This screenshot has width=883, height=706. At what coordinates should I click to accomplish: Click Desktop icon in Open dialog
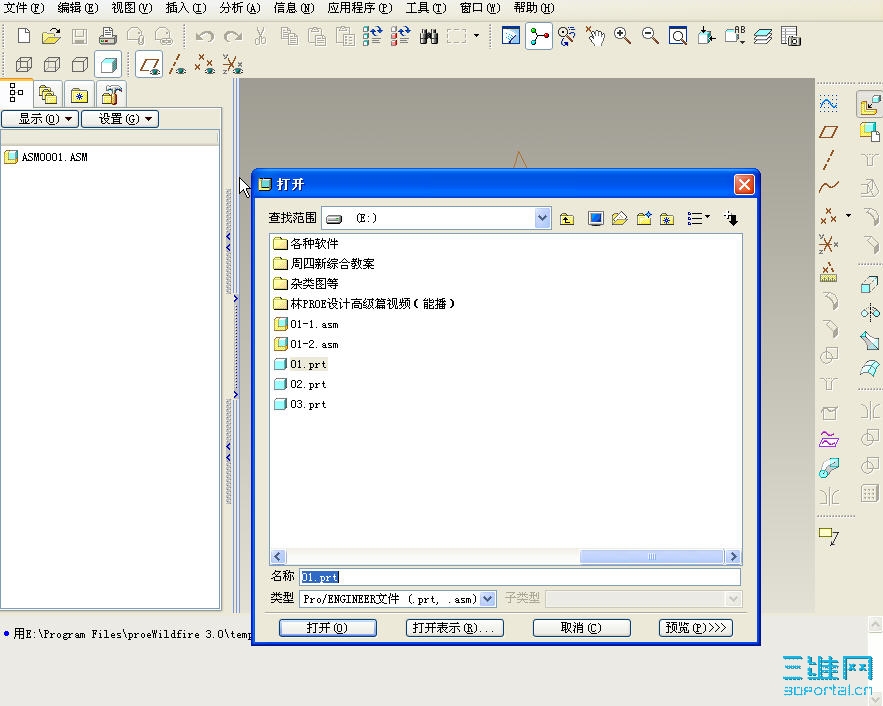[595, 218]
